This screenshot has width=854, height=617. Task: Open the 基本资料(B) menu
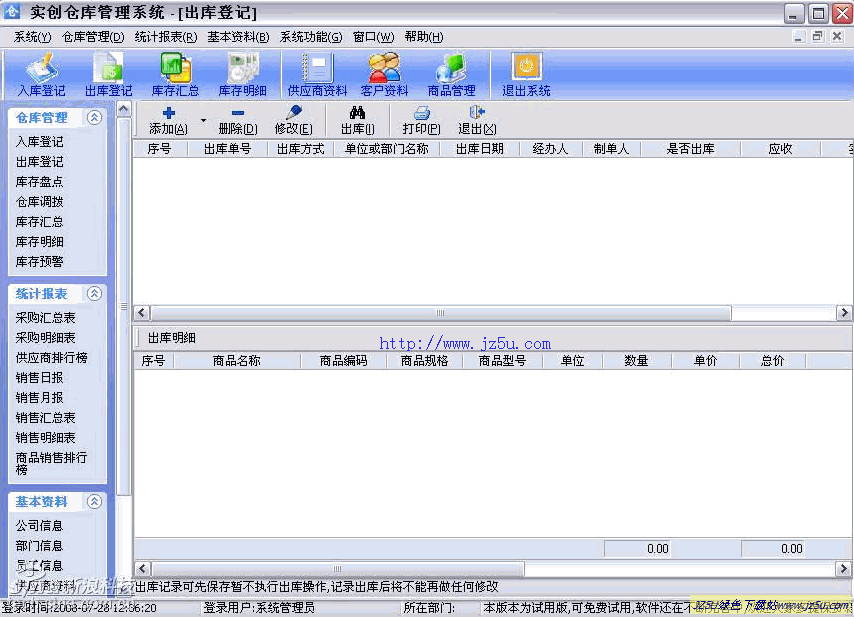point(239,37)
